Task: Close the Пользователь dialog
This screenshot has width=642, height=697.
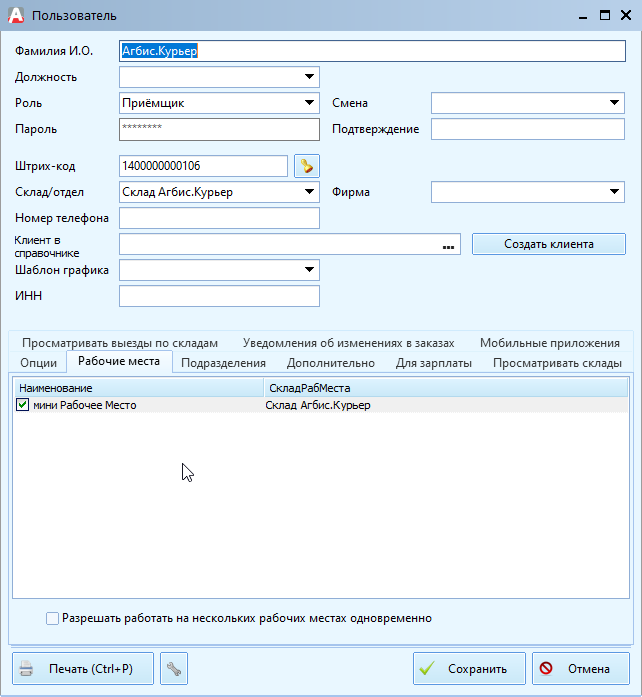Action: click(626, 15)
